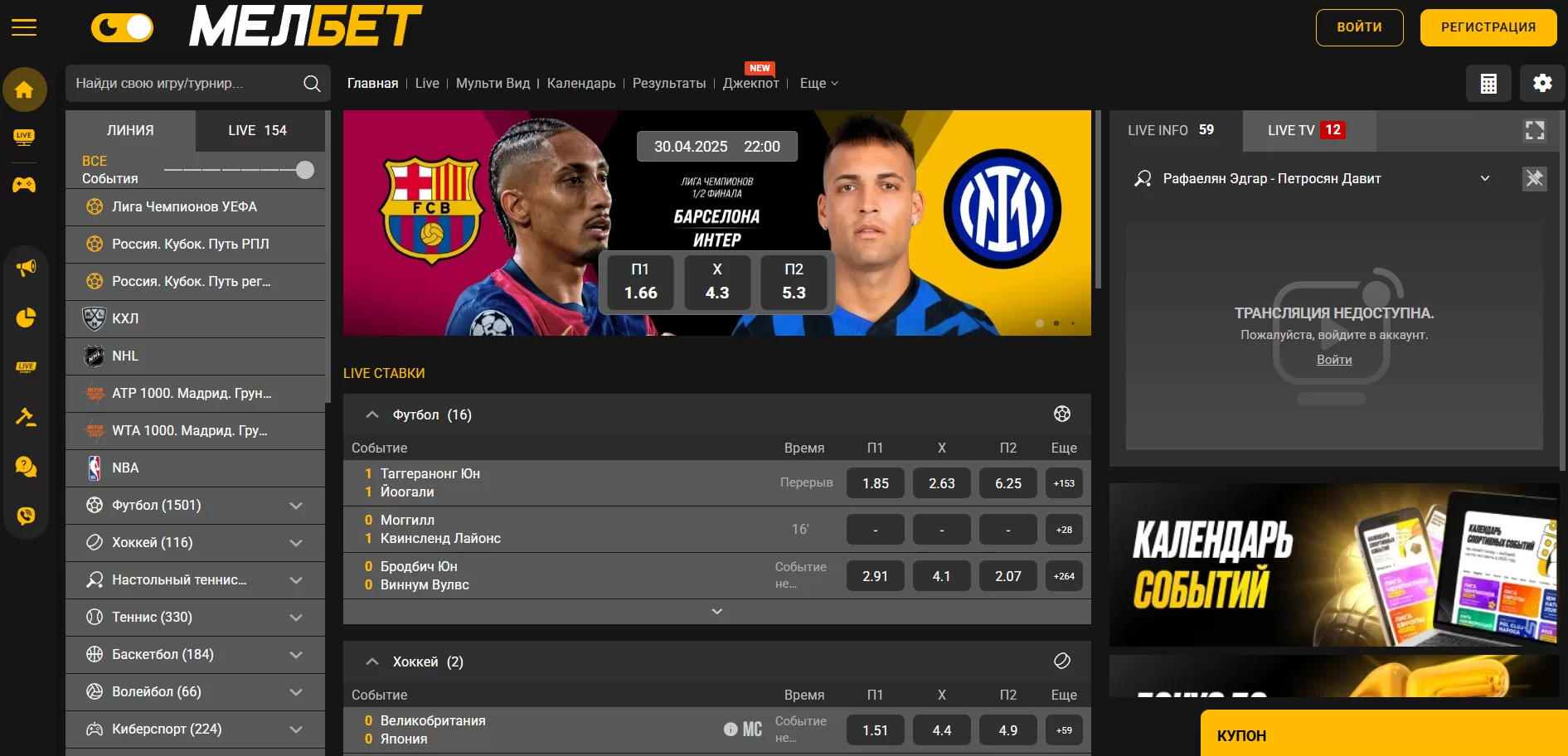The image size is (1568, 756).
Task: Click the gamepad icon in sidebar
Action: 24,185
